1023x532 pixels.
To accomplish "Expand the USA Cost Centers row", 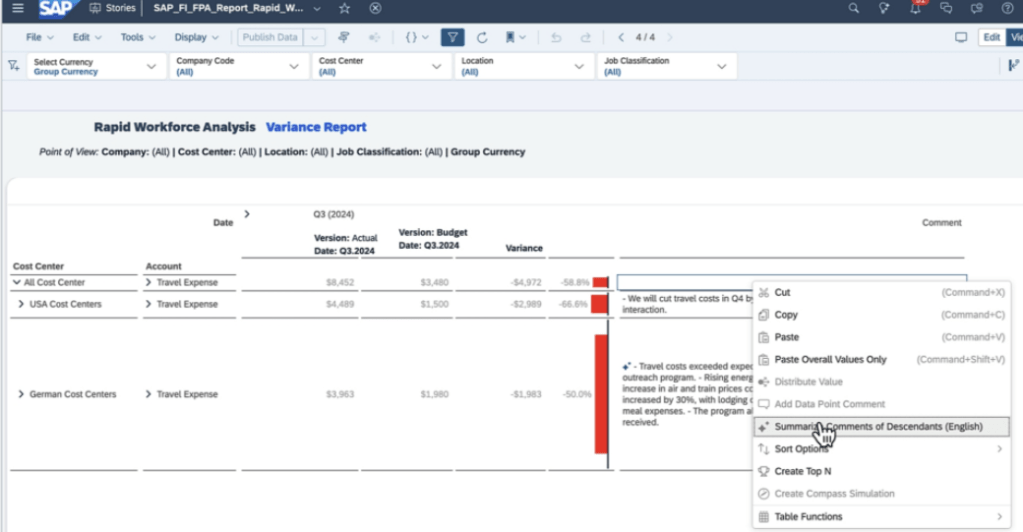I will click(x=20, y=304).
